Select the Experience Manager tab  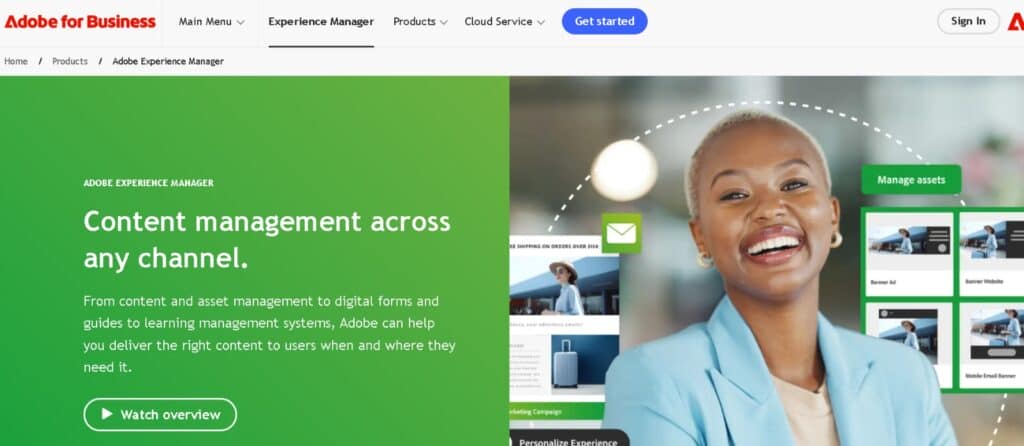(x=321, y=22)
